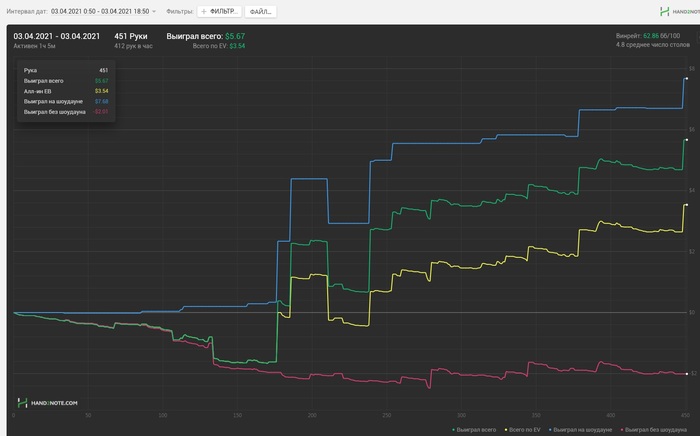700x436 pixels.
Task: Click the 412 рук в час text
Action: (133, 46)
